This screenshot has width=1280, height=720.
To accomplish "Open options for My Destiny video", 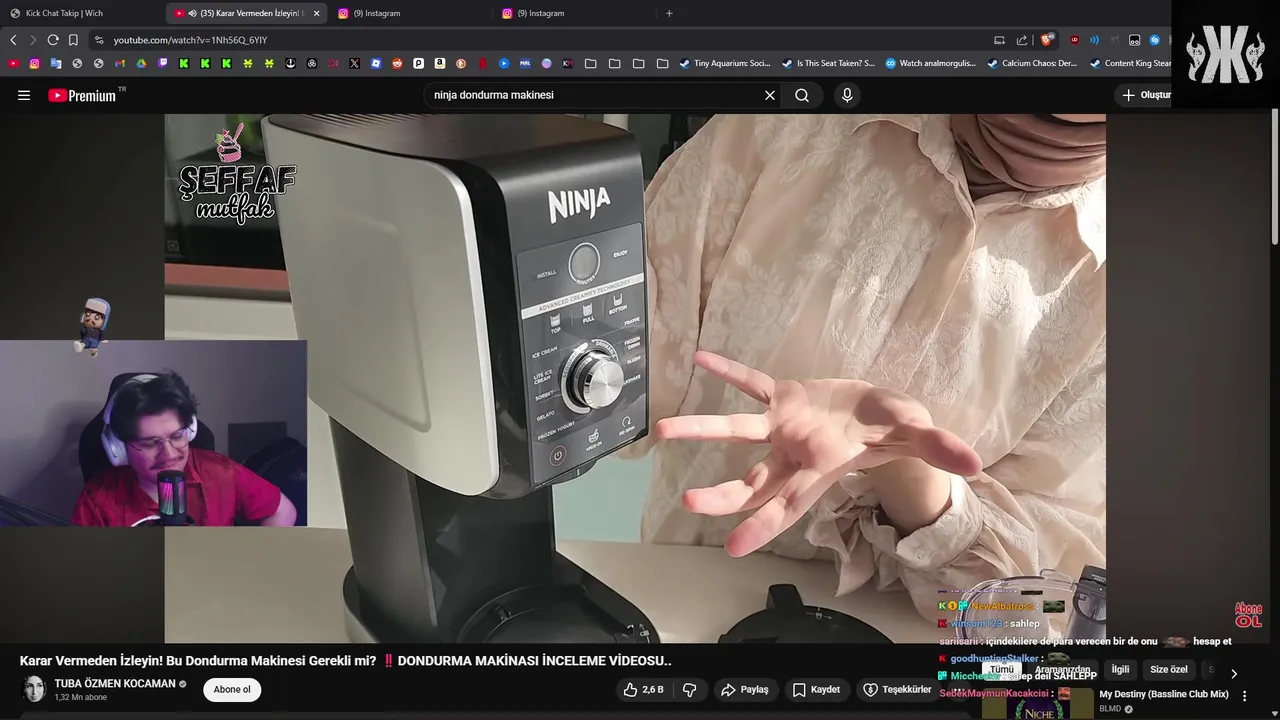I will pyautogui.click(x=1245, y=695).
